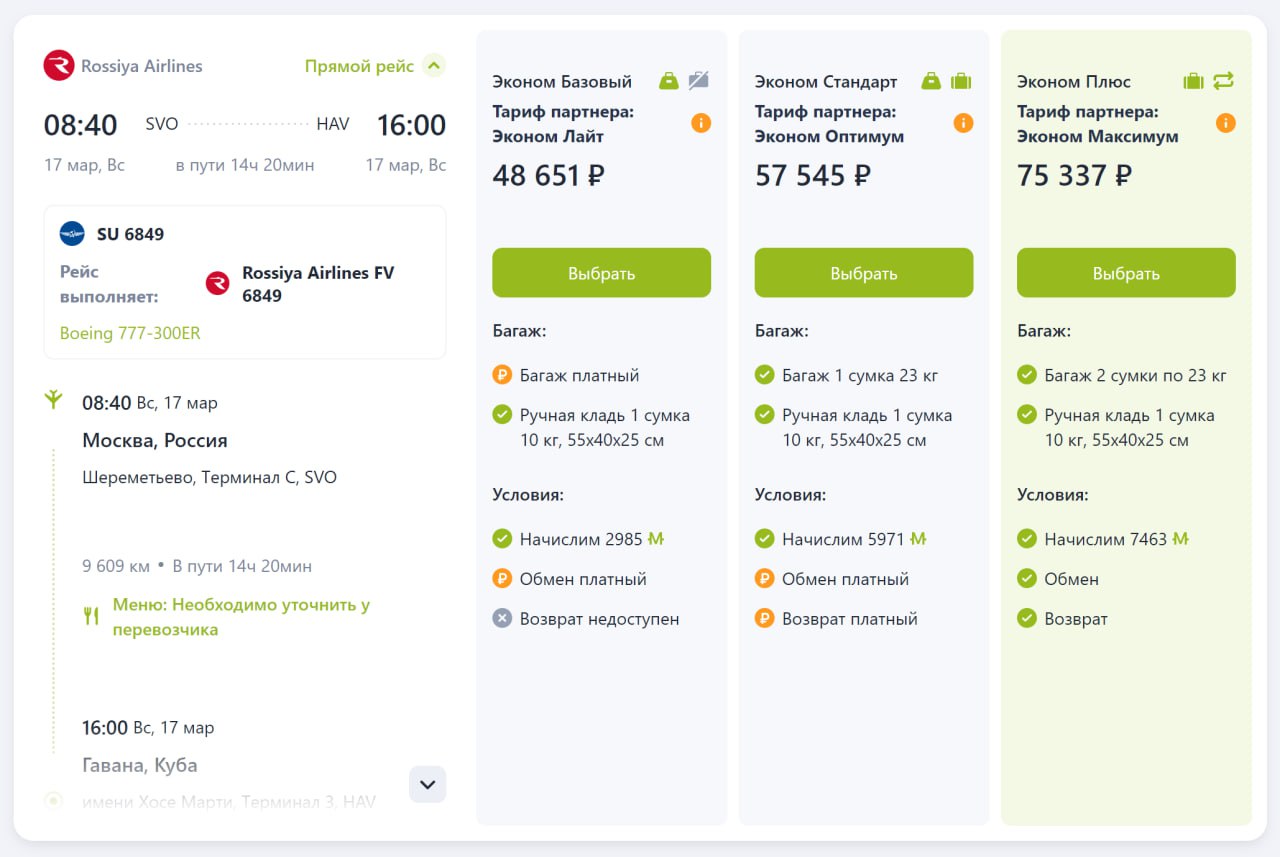Click the suitcase icon in Эконом Стандарт

961,81
